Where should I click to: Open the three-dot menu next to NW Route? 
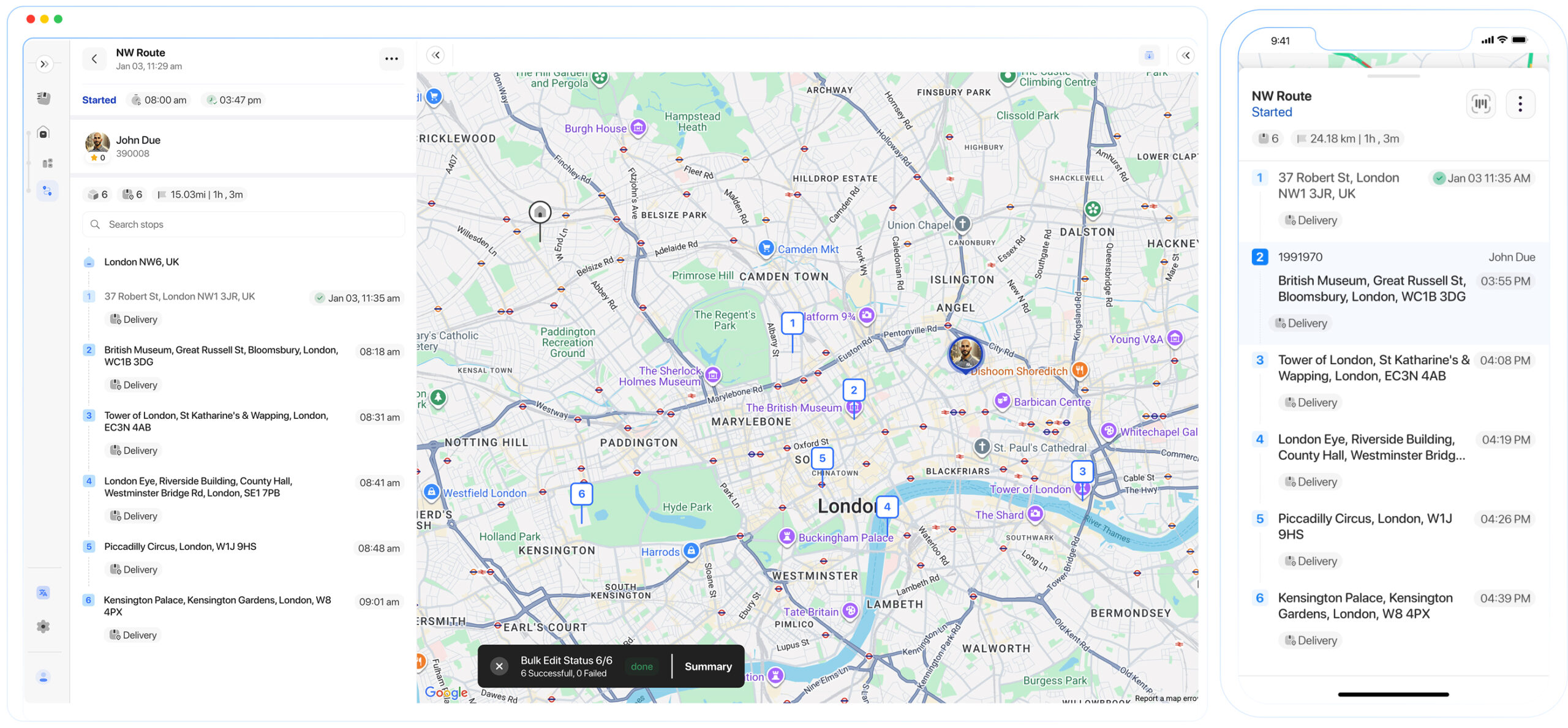coord(392,59)
